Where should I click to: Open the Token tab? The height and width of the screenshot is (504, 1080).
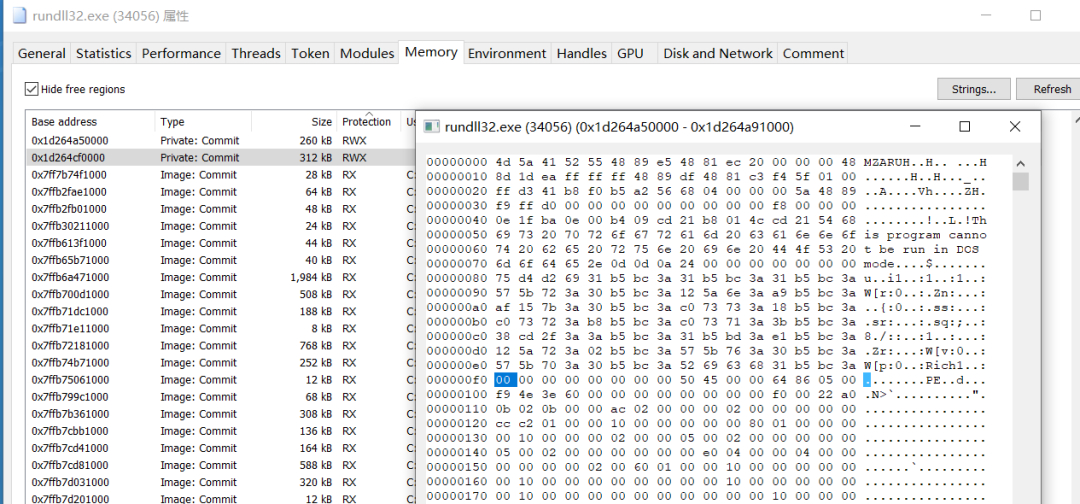point(310,53)
